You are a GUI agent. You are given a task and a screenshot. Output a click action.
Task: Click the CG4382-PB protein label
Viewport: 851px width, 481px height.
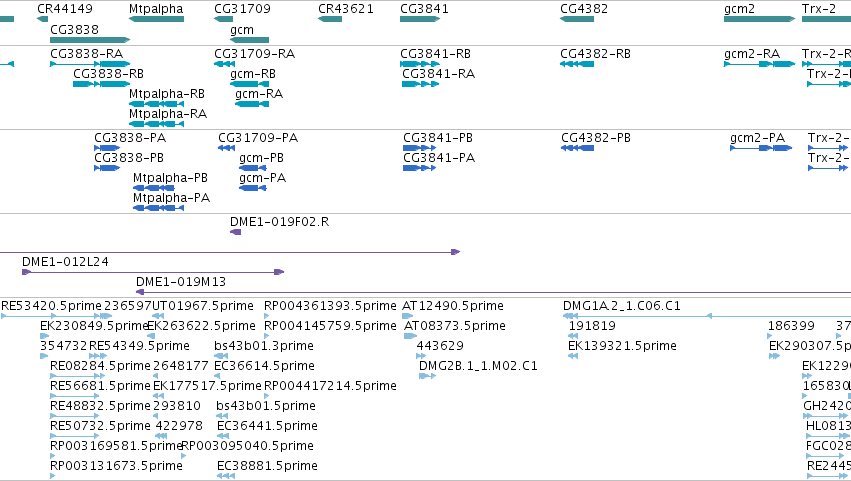(x=596, y=138)
